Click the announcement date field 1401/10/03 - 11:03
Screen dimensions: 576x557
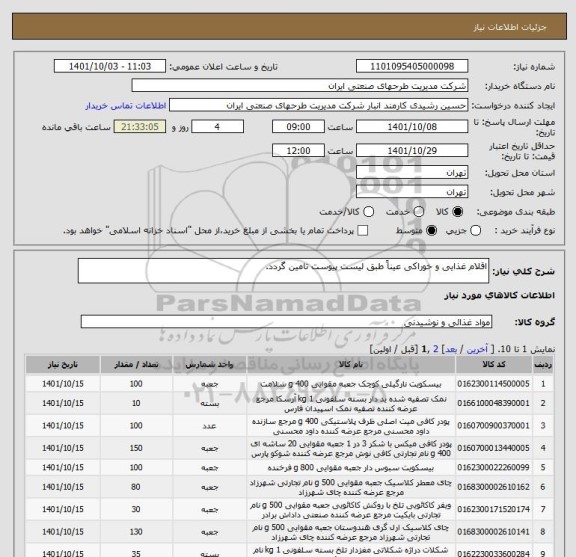tap(110, 67)
